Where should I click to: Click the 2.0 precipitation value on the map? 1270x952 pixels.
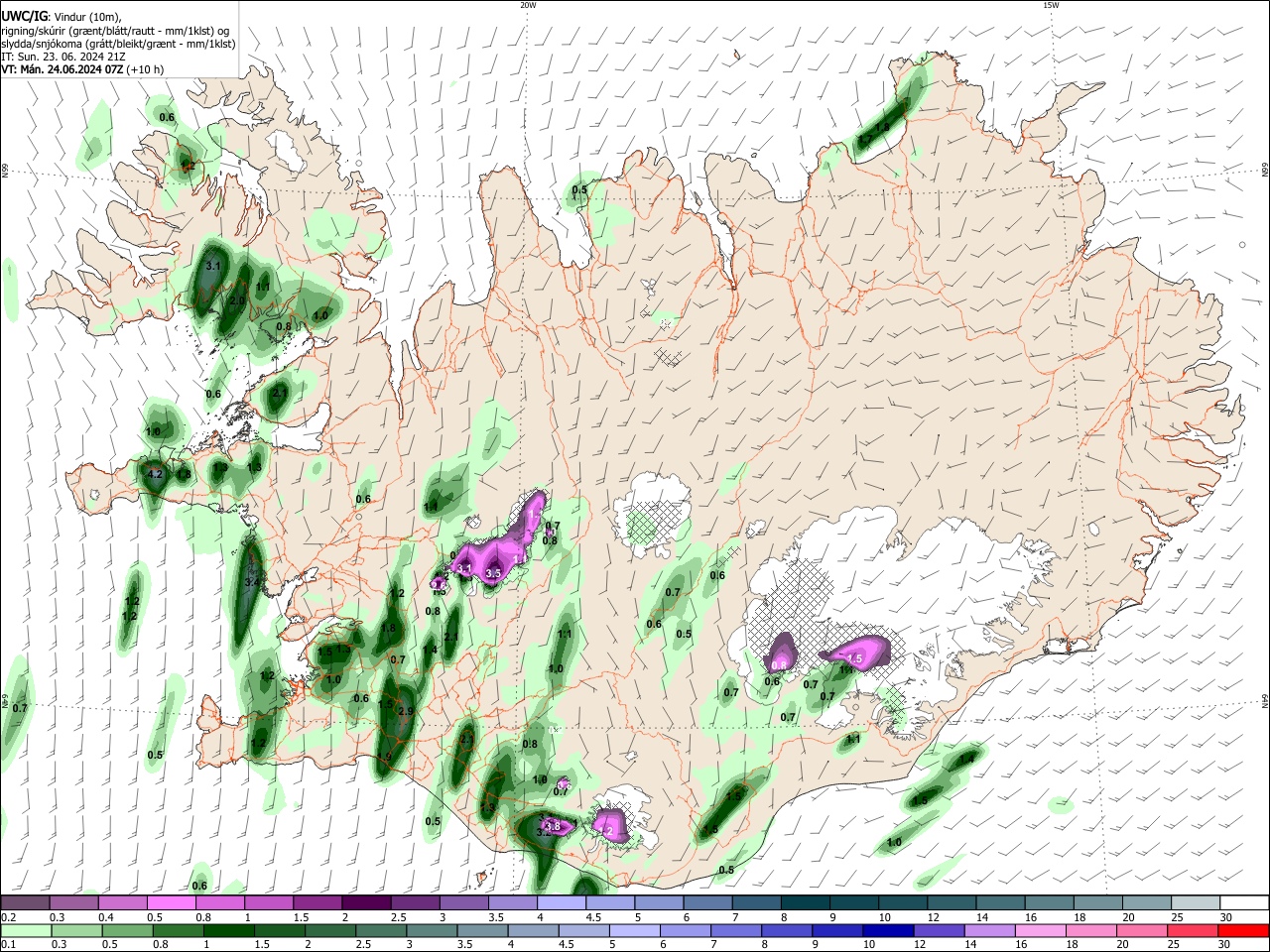(236, 301)
